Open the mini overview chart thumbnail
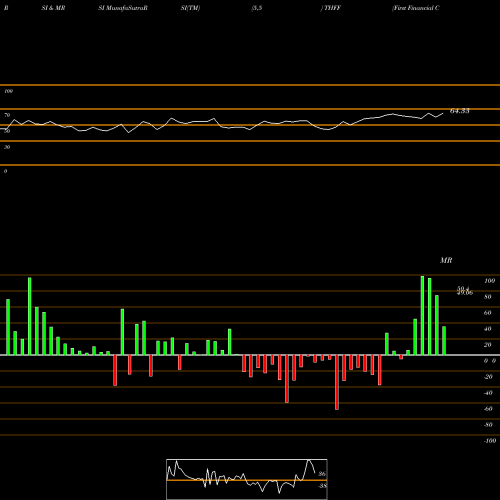 247,479
